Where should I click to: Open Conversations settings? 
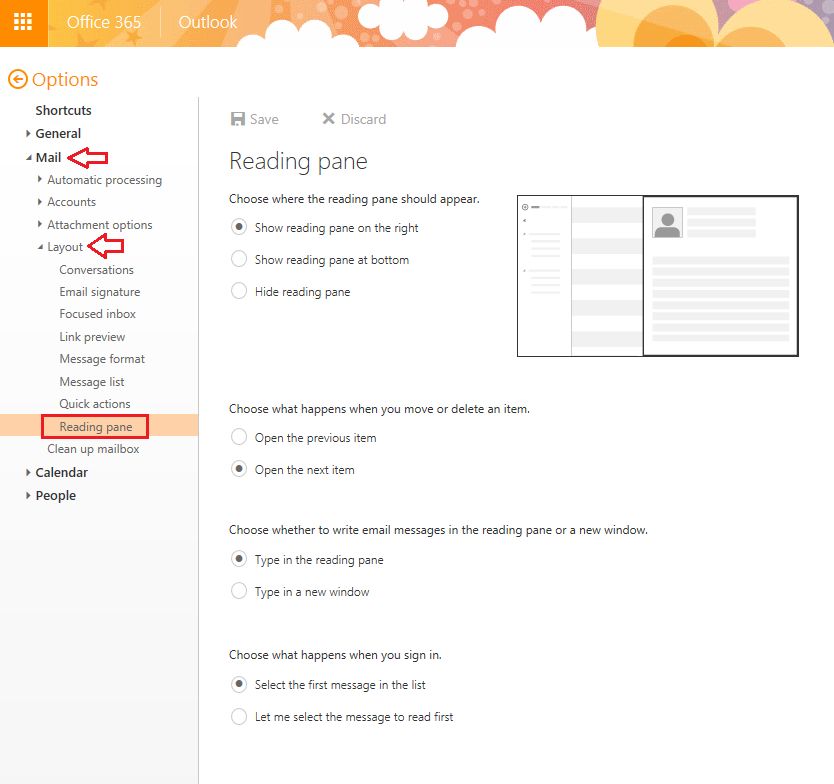point(96,270)
